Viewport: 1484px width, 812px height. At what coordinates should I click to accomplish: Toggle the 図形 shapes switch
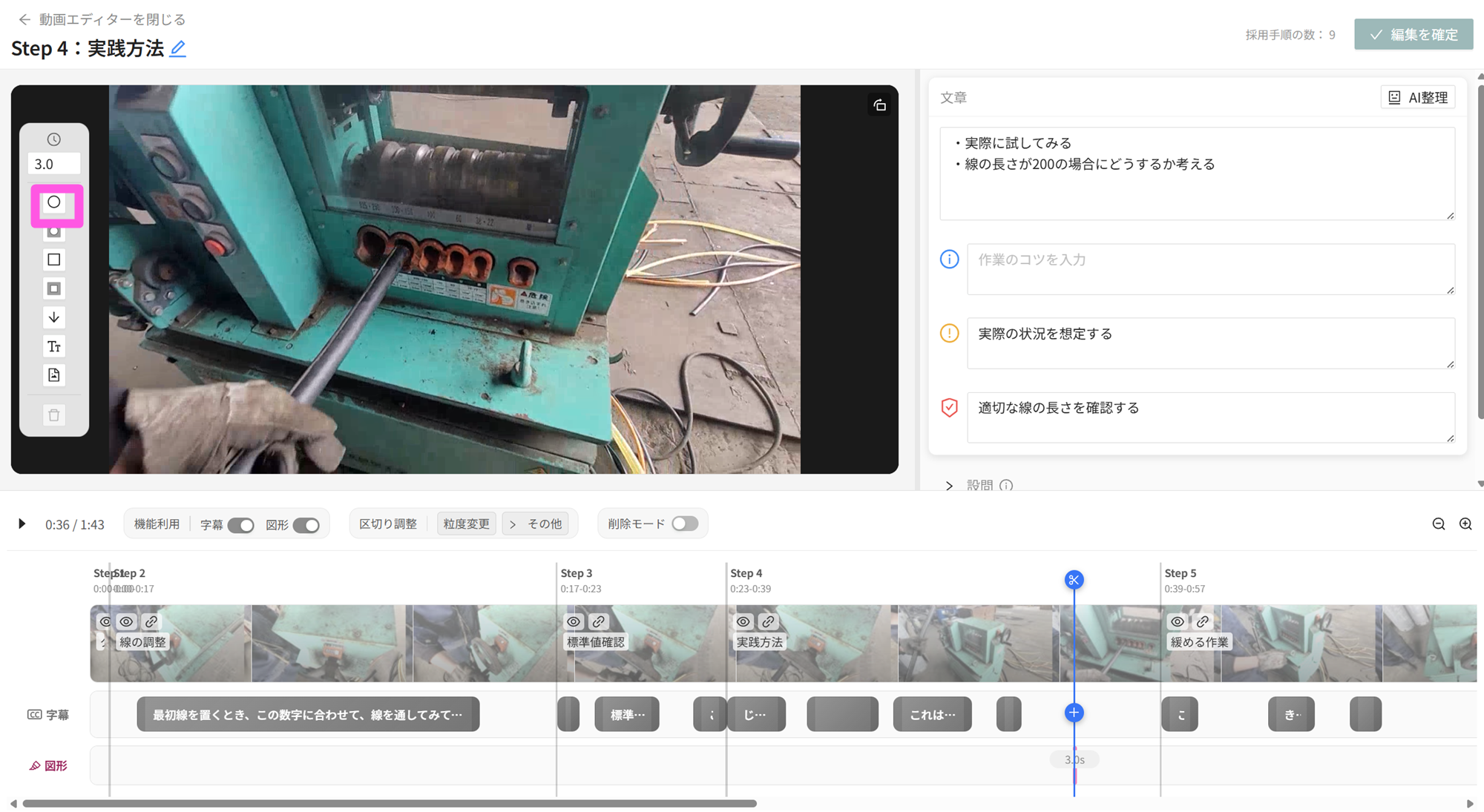coord(306,525)
